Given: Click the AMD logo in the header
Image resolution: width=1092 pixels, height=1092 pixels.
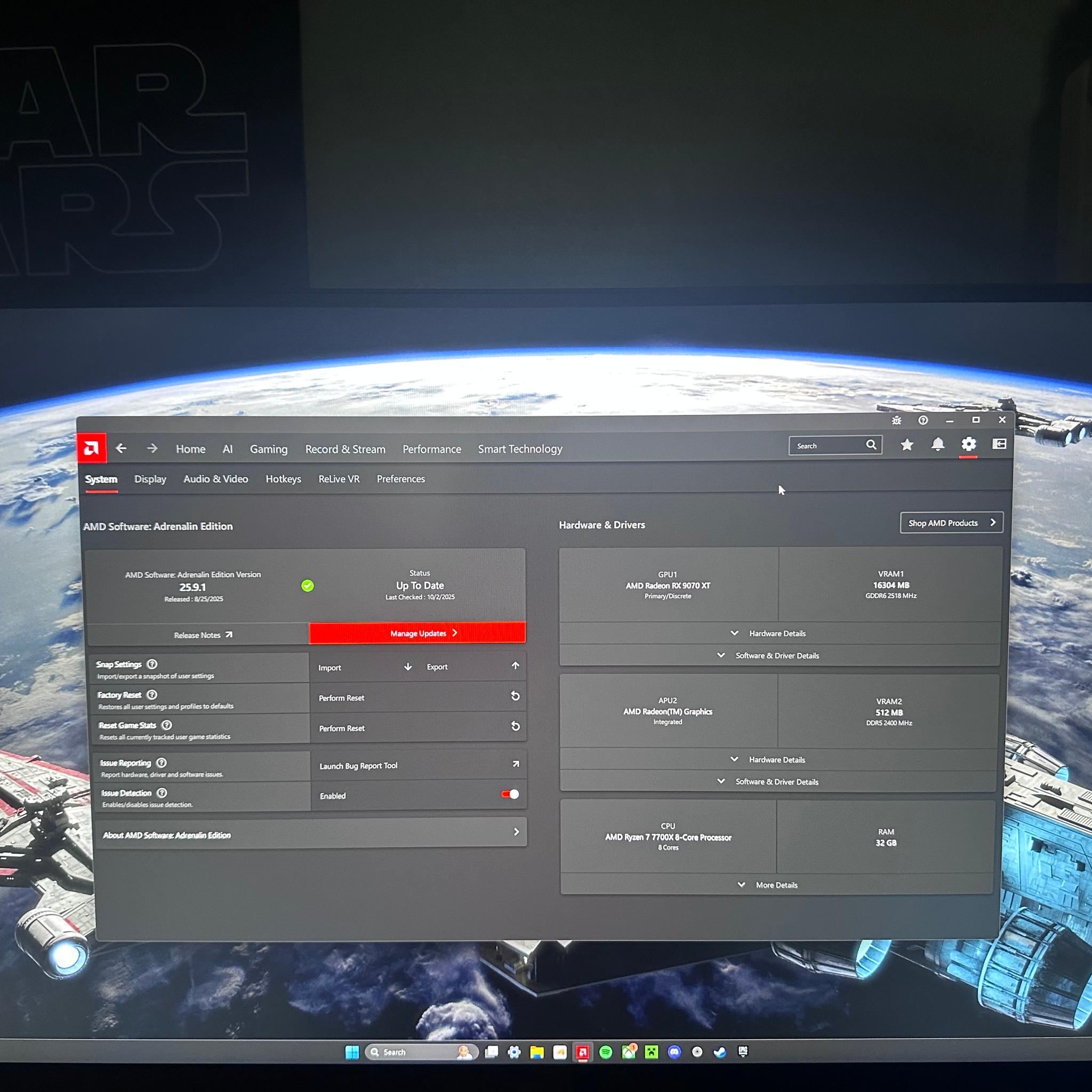Looking at the screenshot, I should click(92, 449).
